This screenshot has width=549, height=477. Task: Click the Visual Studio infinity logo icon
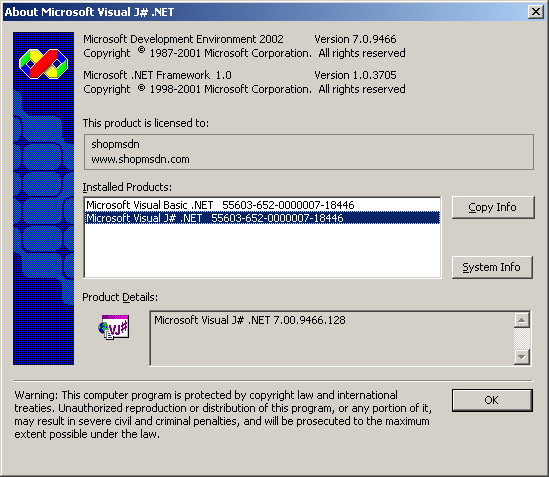(43, 64)
